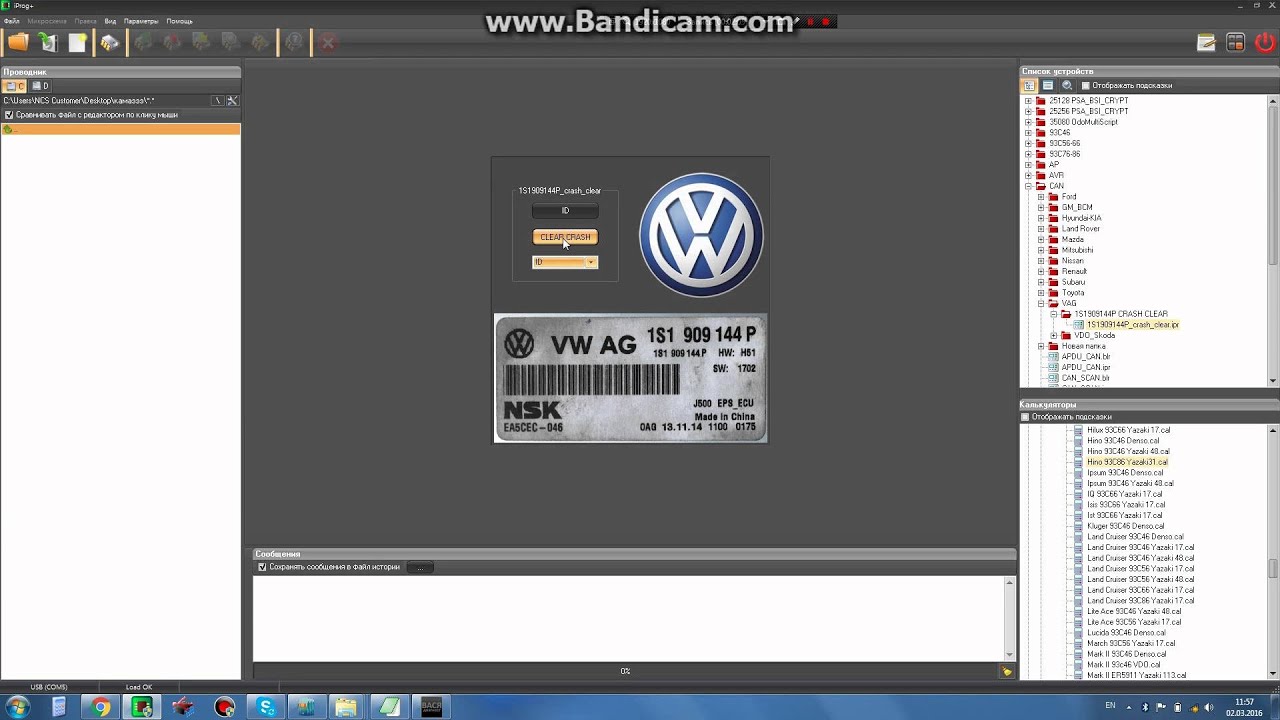Image resolution: width=1280 pixels, height=720 pixels.
Task: Select 1S1909144P_crash_clear.ipr in device tree
Action: point(1133,325)
